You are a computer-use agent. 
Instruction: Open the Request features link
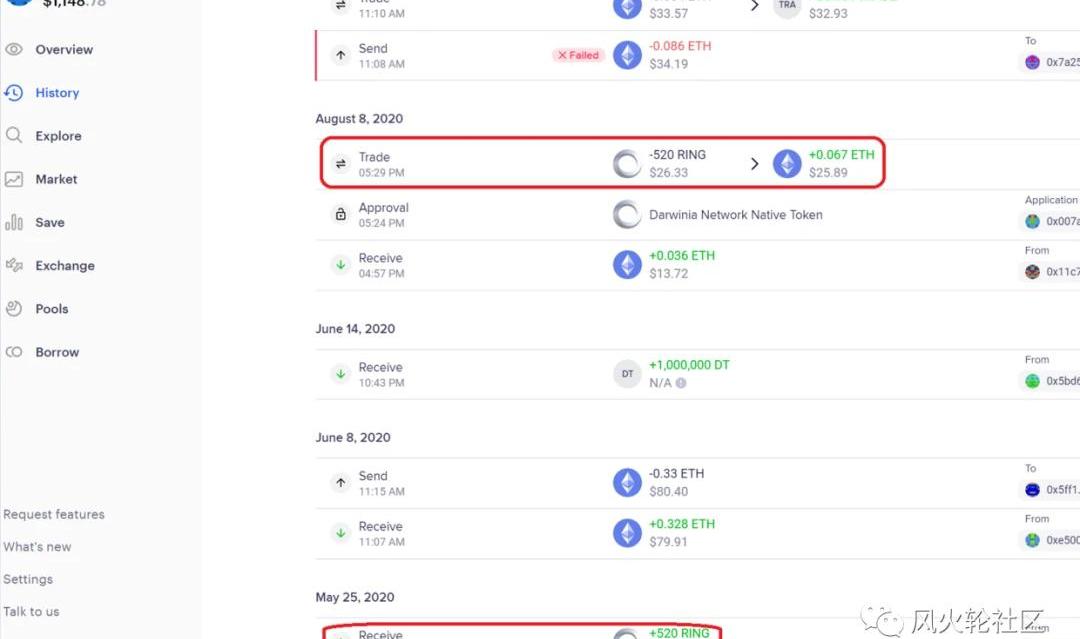pyautogui.click(x=54, y=514)
